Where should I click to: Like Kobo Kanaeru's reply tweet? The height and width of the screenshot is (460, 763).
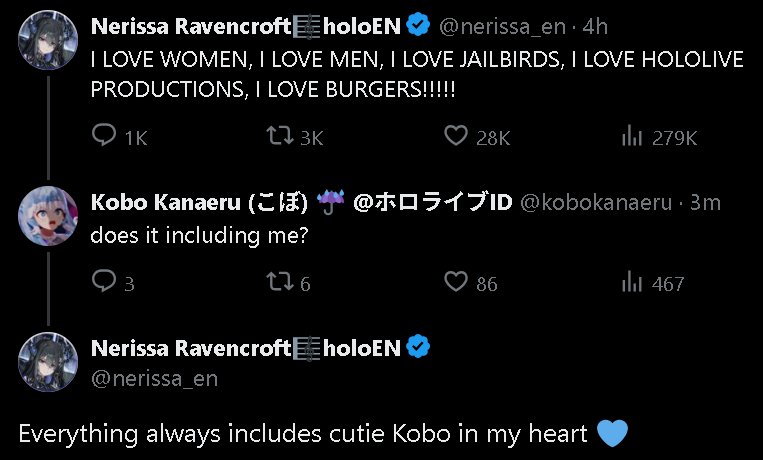[456, 282]
